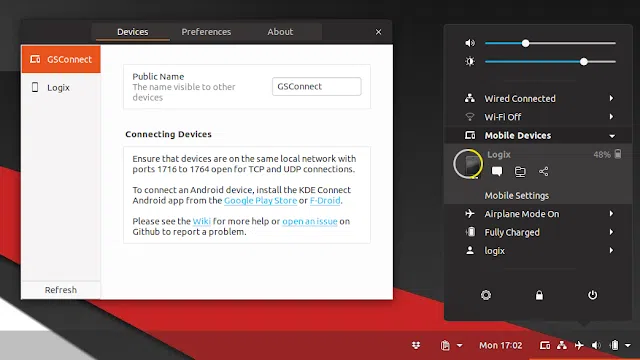
Task: Close the GSConnect settings window
Action: (x=378, y=32)
